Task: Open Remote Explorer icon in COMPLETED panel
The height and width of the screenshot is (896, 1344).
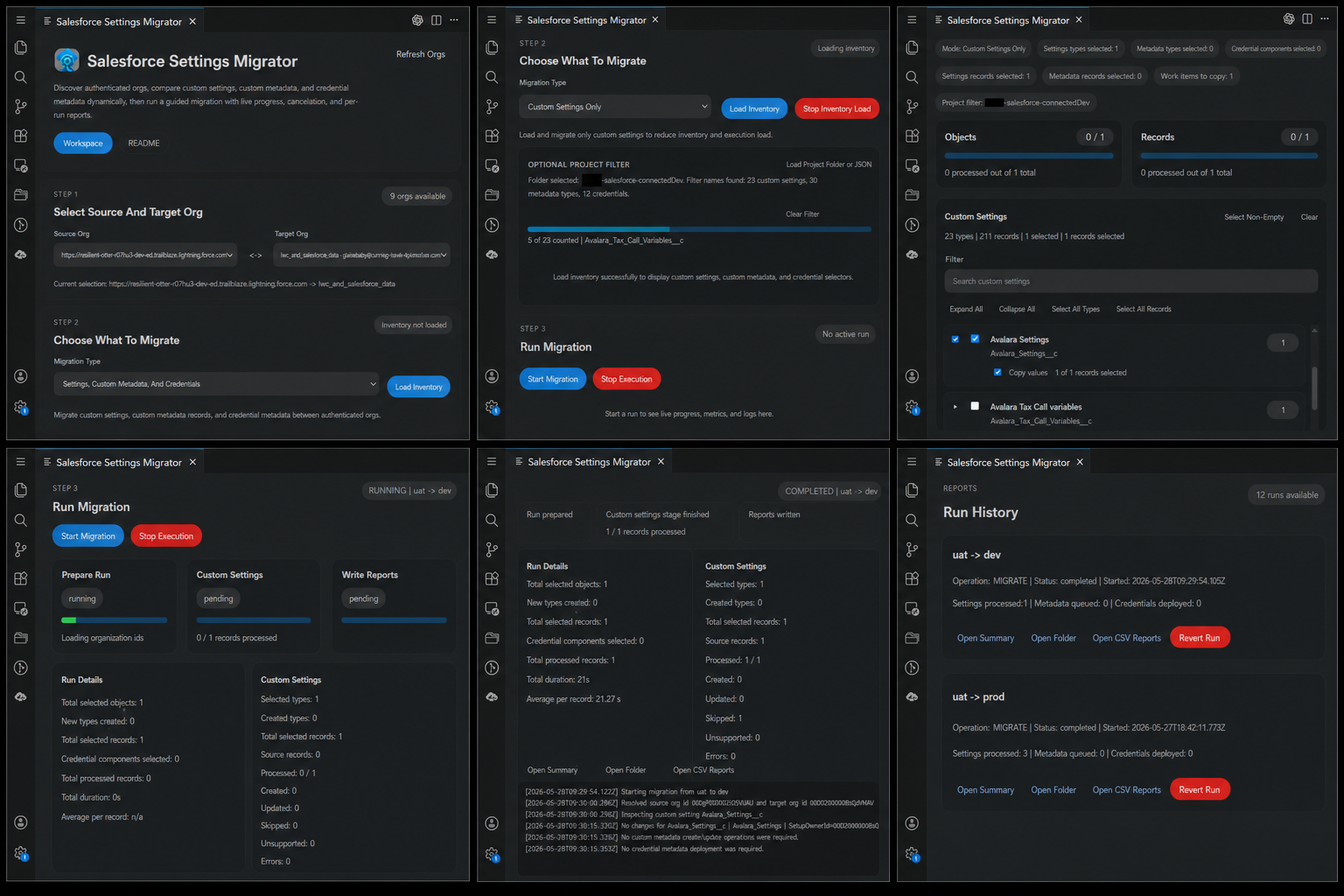Action: pos(492,608)
